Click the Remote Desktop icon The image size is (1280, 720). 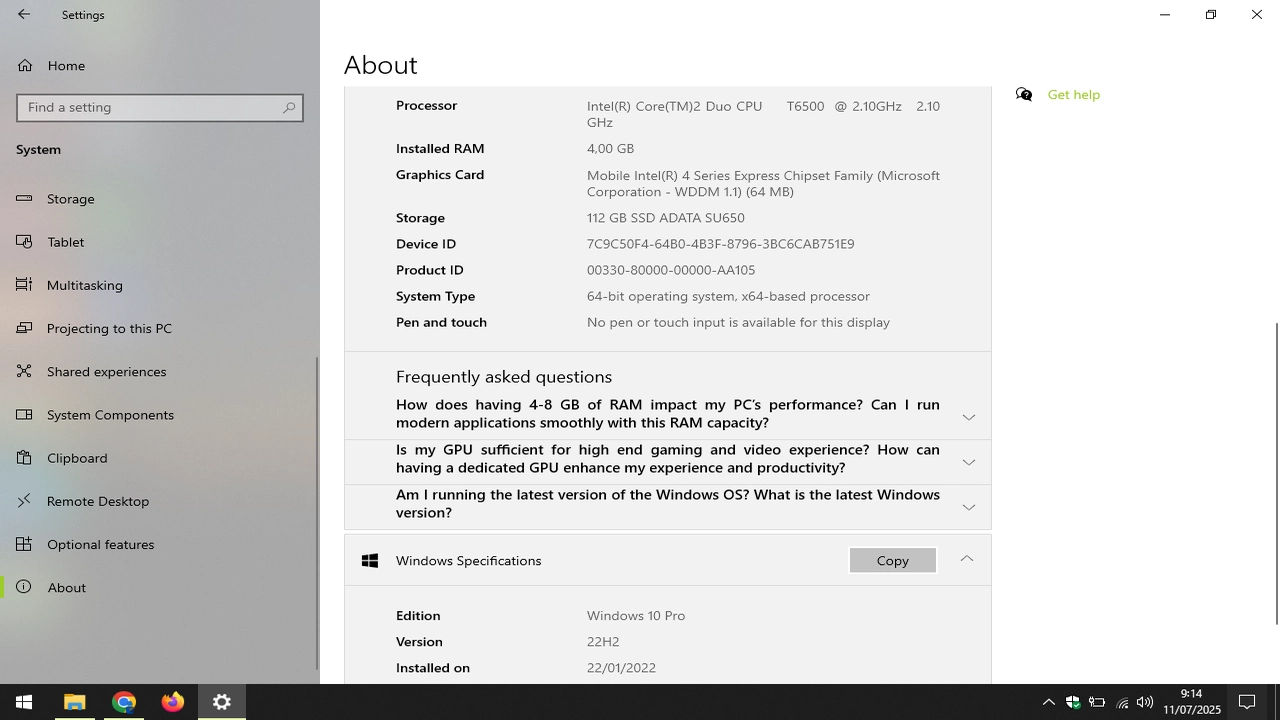pos(24,501)
